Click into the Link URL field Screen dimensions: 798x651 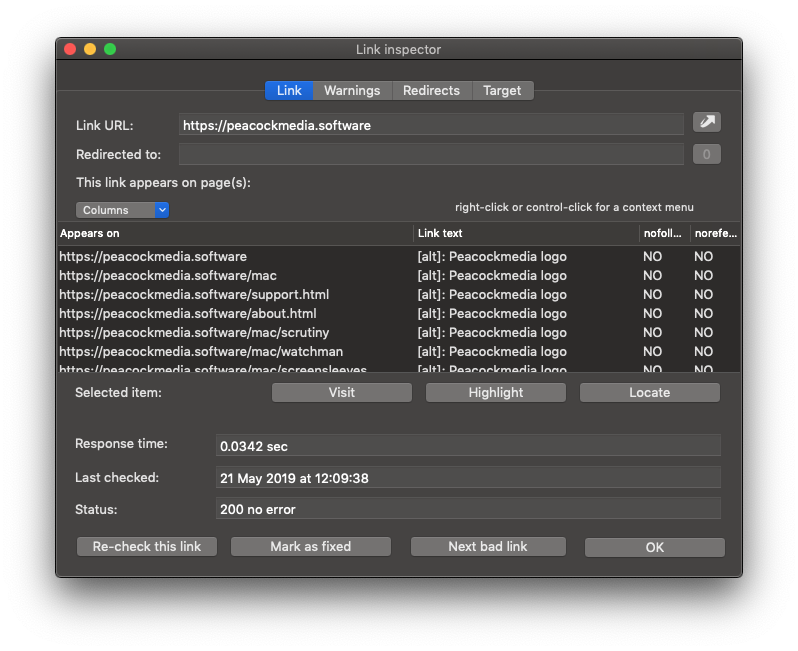tap(431, 126)
